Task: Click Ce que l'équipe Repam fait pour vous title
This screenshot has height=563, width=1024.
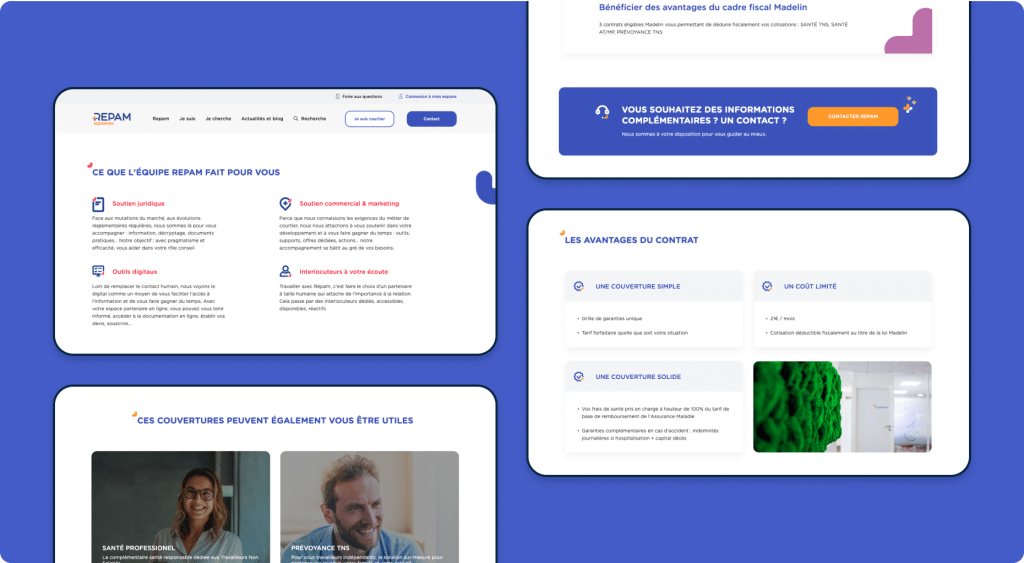Action: (186, 172)
